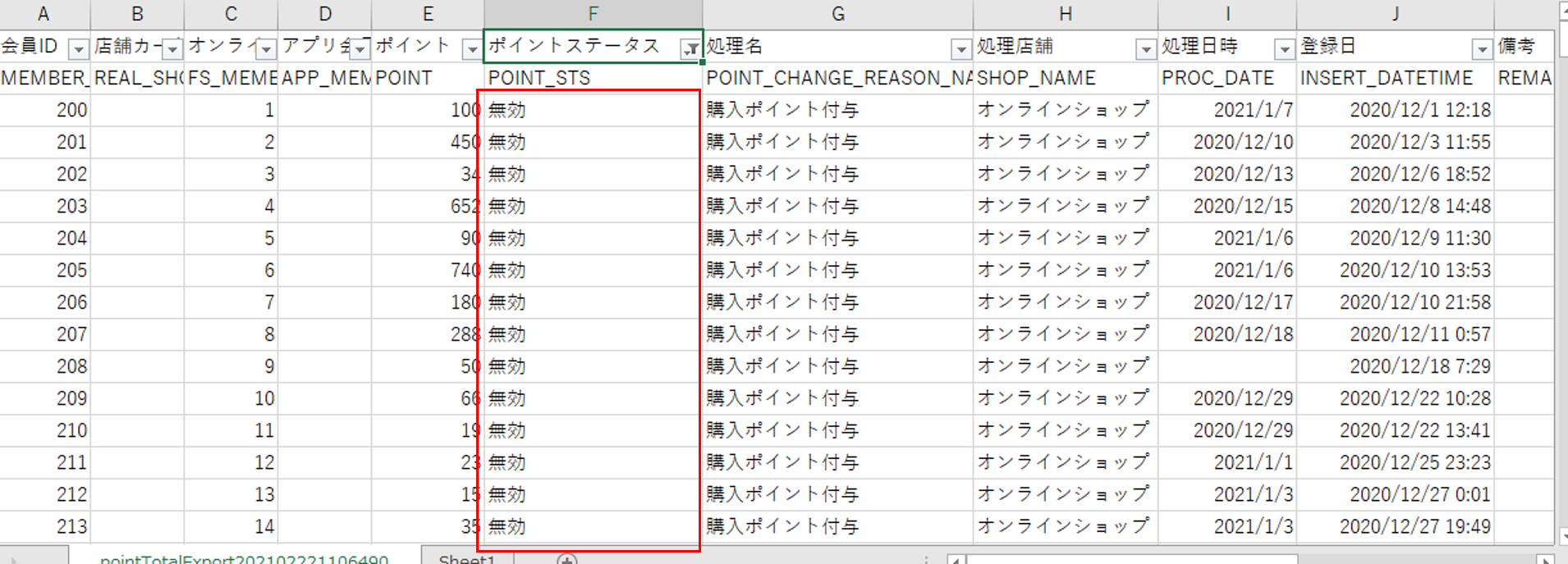
Task: Open the 会員ID column filter dropdown
Action: [x=78, y=49]
